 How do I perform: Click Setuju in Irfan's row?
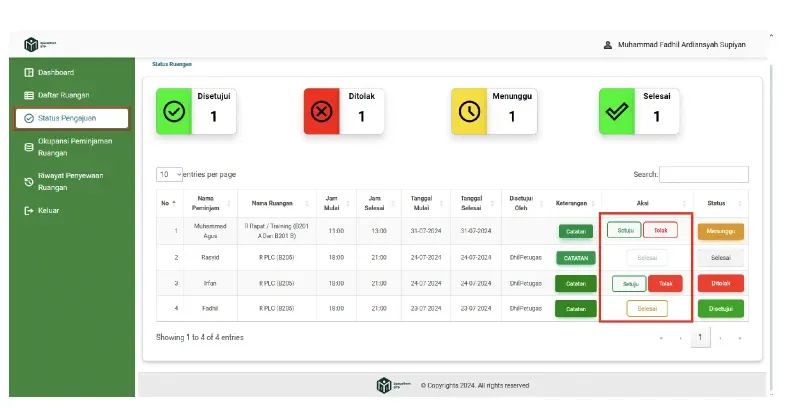pos(629,284)
